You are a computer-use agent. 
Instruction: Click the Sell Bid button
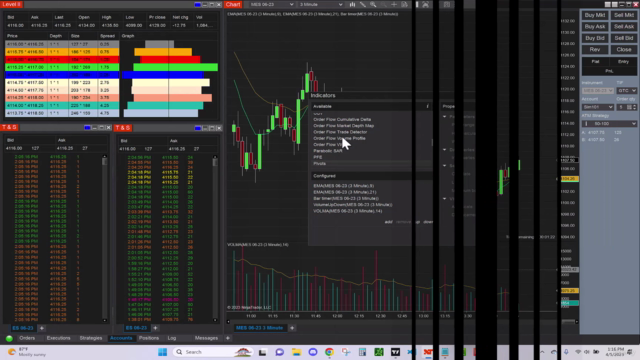tap(624, 38)
